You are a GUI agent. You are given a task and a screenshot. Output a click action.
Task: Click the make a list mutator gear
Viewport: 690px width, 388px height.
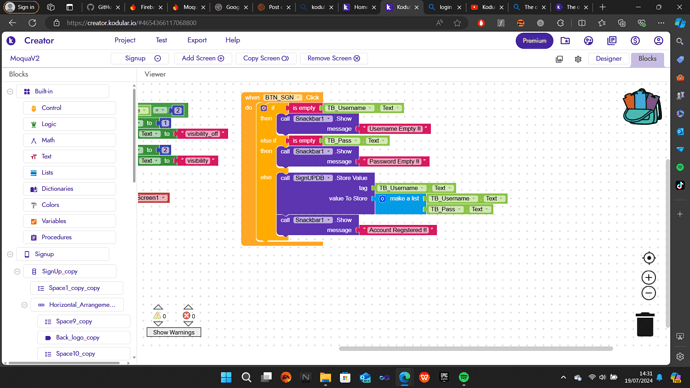382,199
